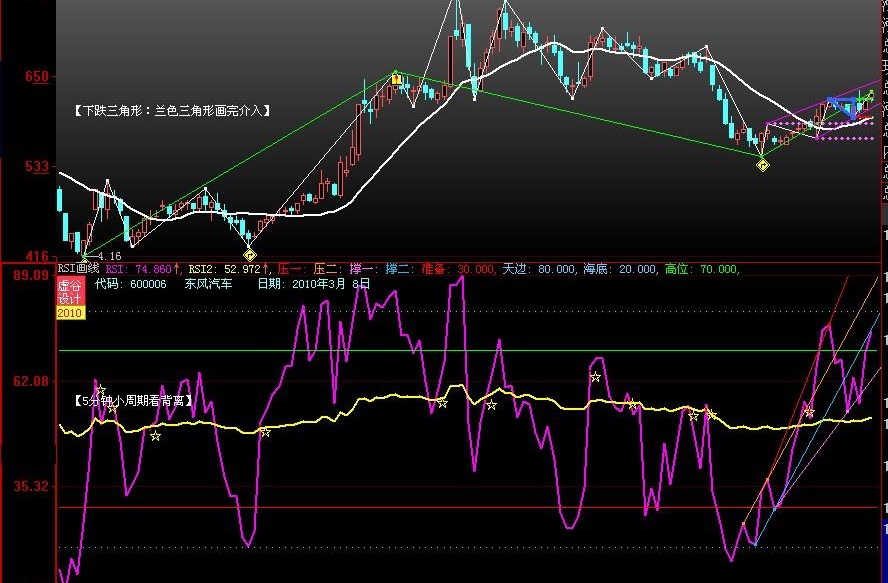Image resolution: width=888 pixels, height=583 pixels.
Task: Click the 89.09 RSI axis label
Action: click(x=31, y=275)
